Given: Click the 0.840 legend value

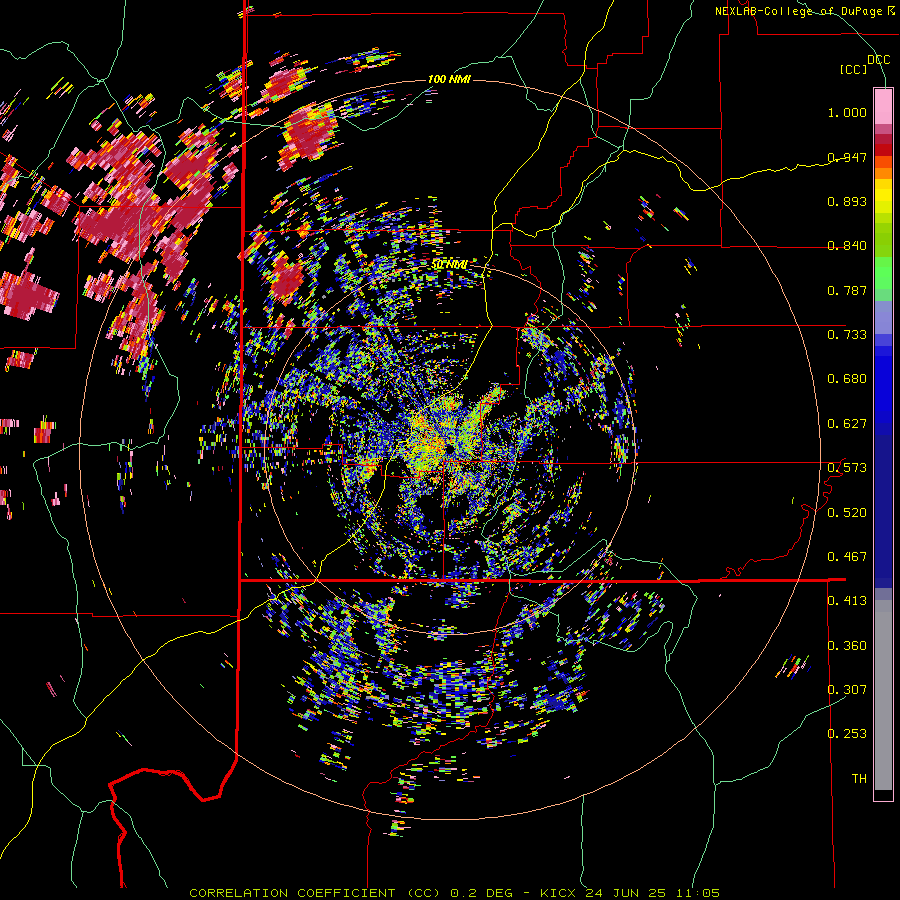Looking at the screenshot, I should pos(847,246).
